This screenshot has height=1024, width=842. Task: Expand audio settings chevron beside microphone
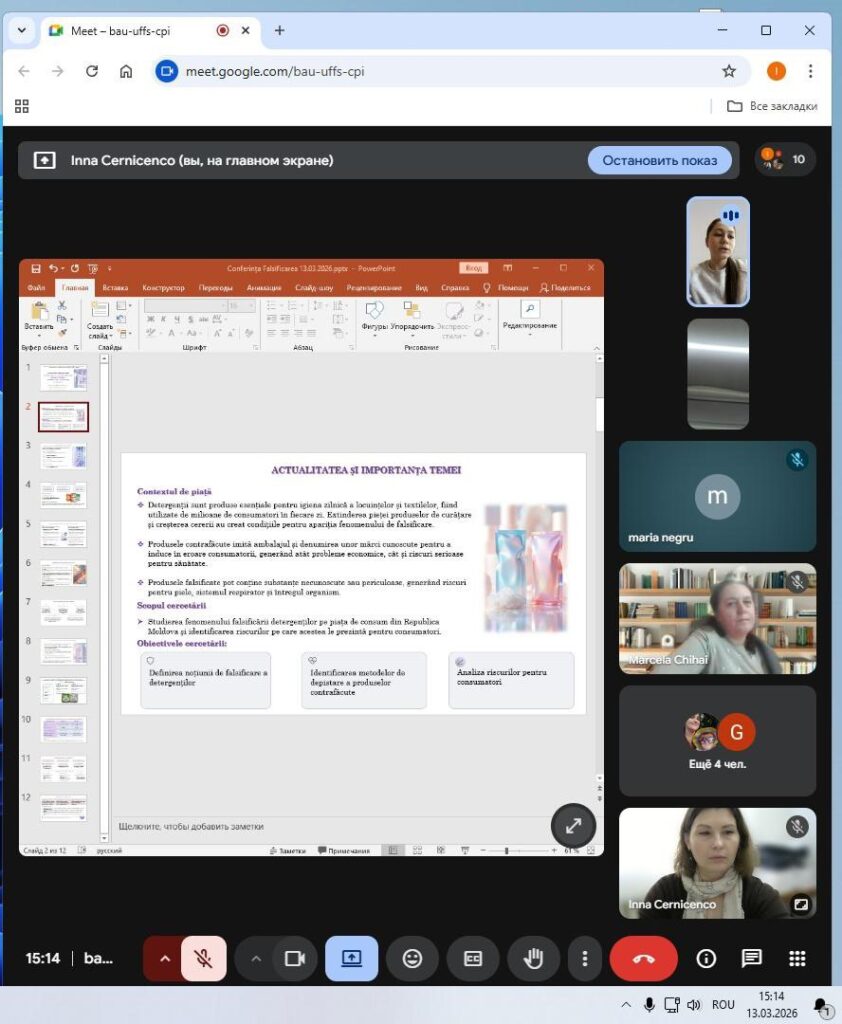click(x=165, y=958)
